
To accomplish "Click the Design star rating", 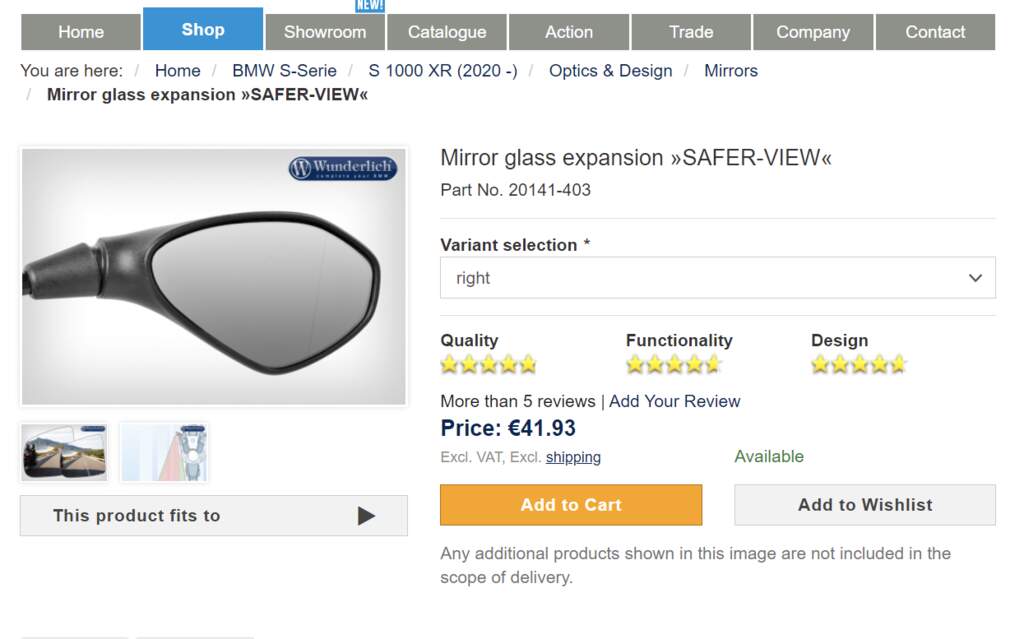I will click(x=858, y=364).
